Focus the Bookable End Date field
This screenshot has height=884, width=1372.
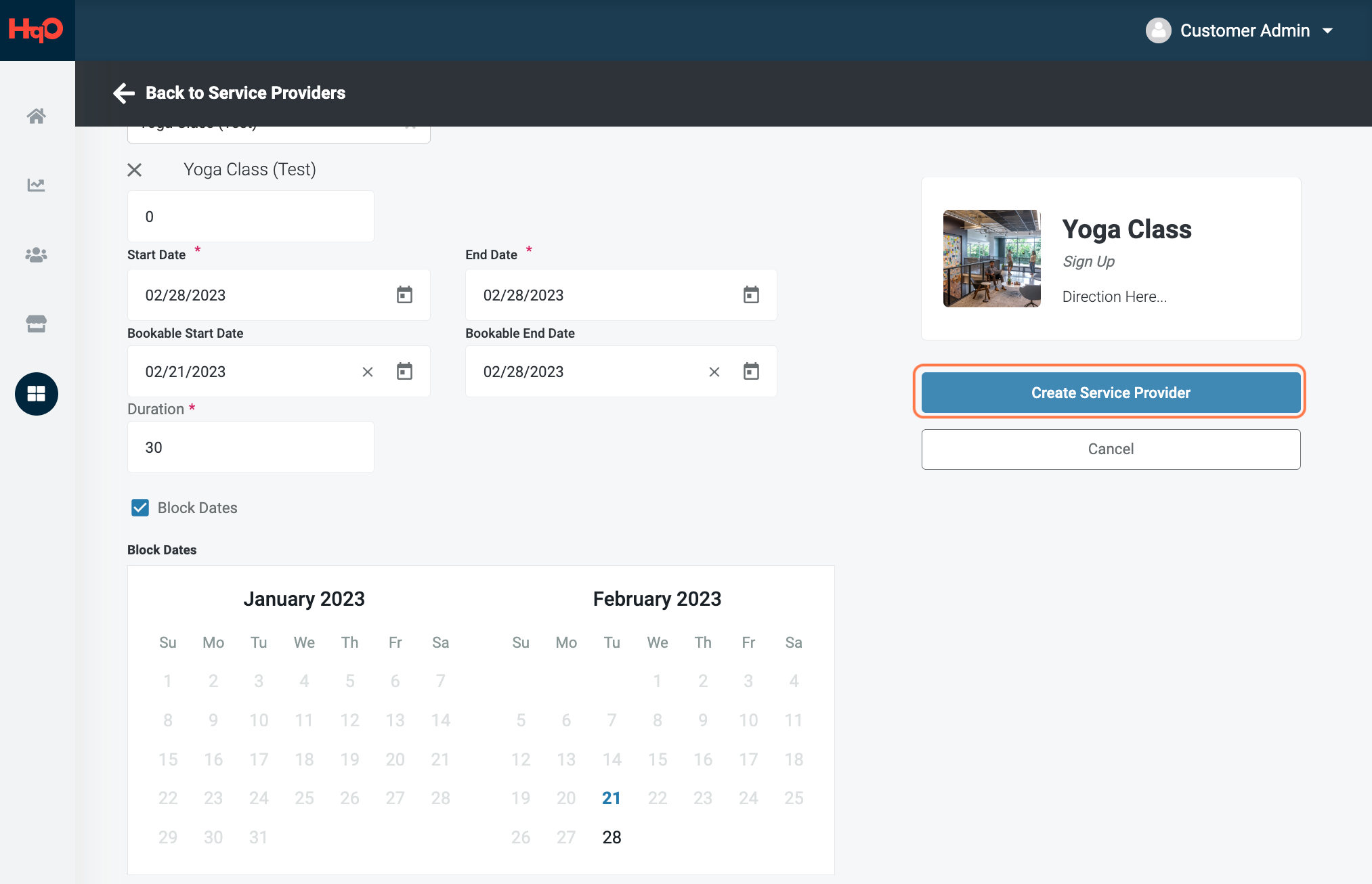620,372
